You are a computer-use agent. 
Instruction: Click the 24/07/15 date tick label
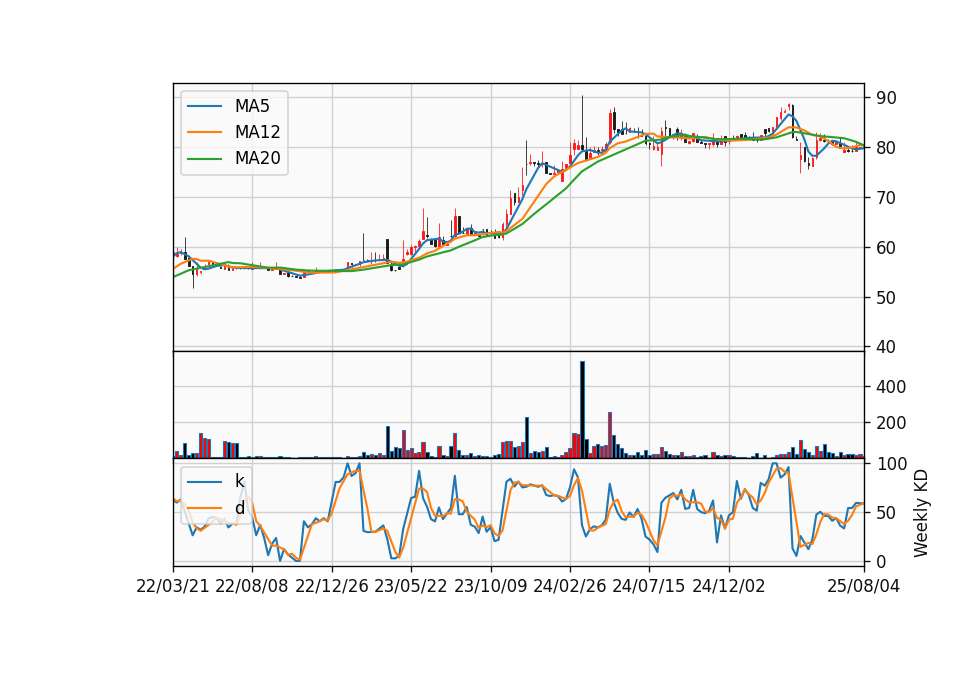(x=649, y=586)
